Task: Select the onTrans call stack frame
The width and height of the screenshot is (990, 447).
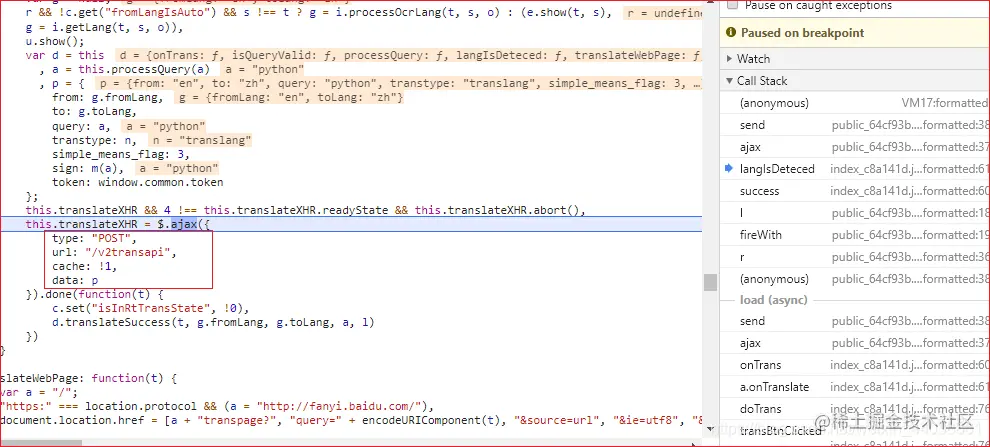Action: 760,365
